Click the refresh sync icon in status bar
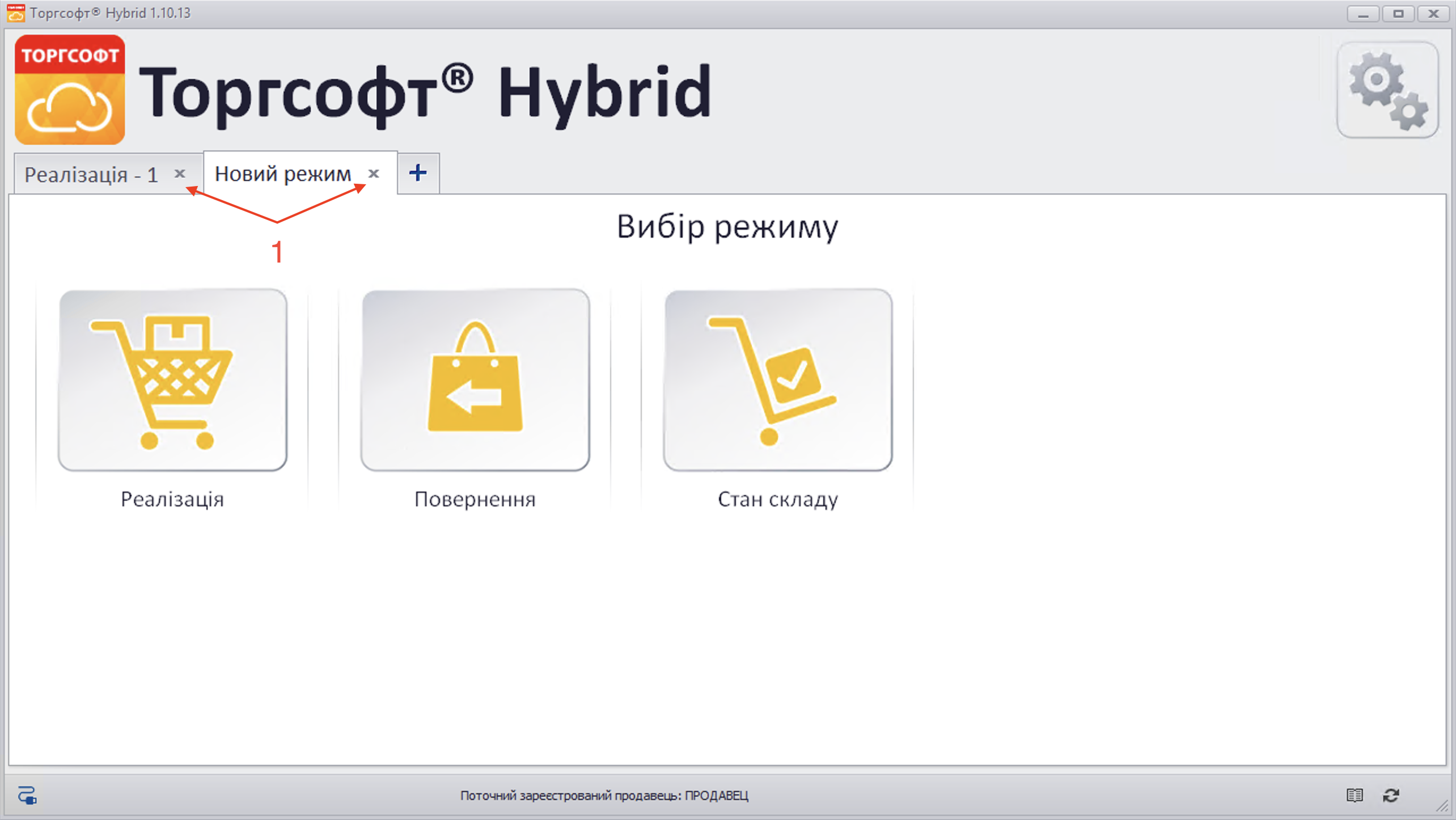Image resolution: width=1456 pixels, height=820 pixels. click(x=1391, y=795)
